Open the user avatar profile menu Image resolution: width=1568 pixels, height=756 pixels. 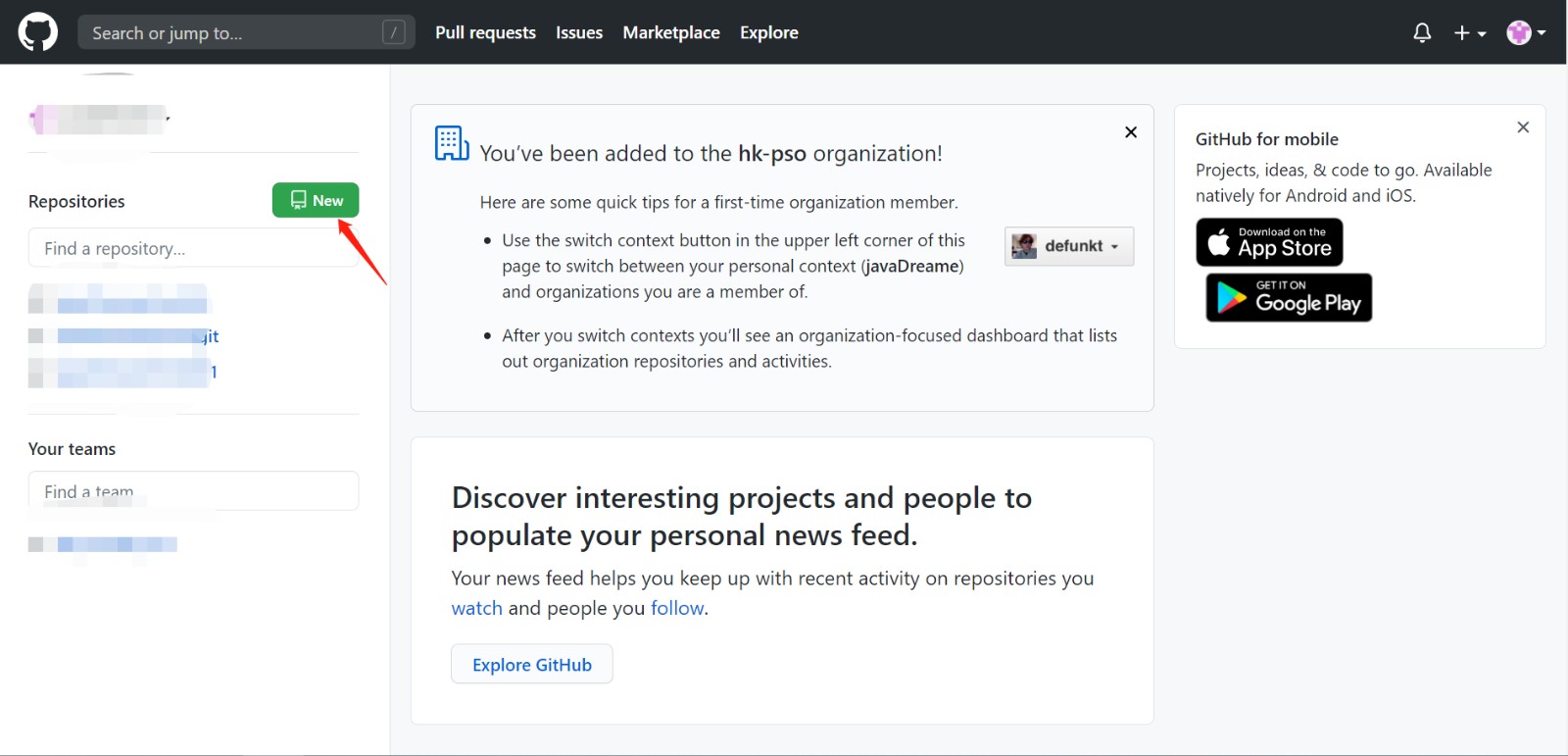click(1526, 32)
